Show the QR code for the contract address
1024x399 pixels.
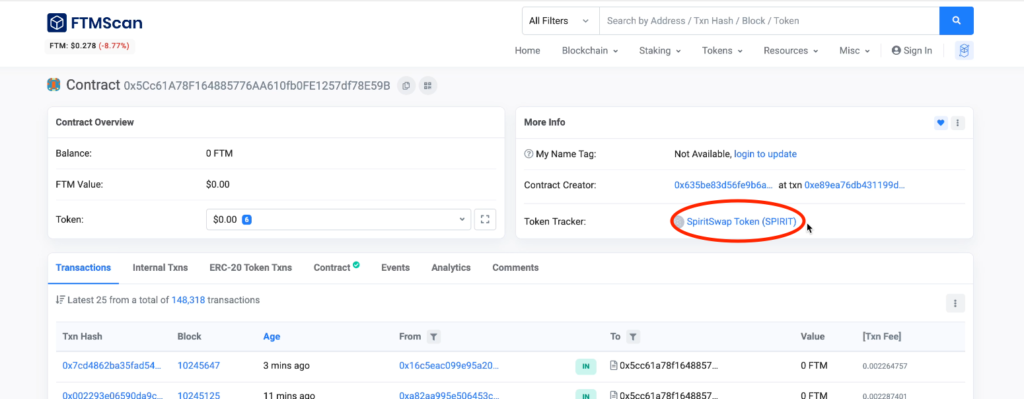(428, 86)
